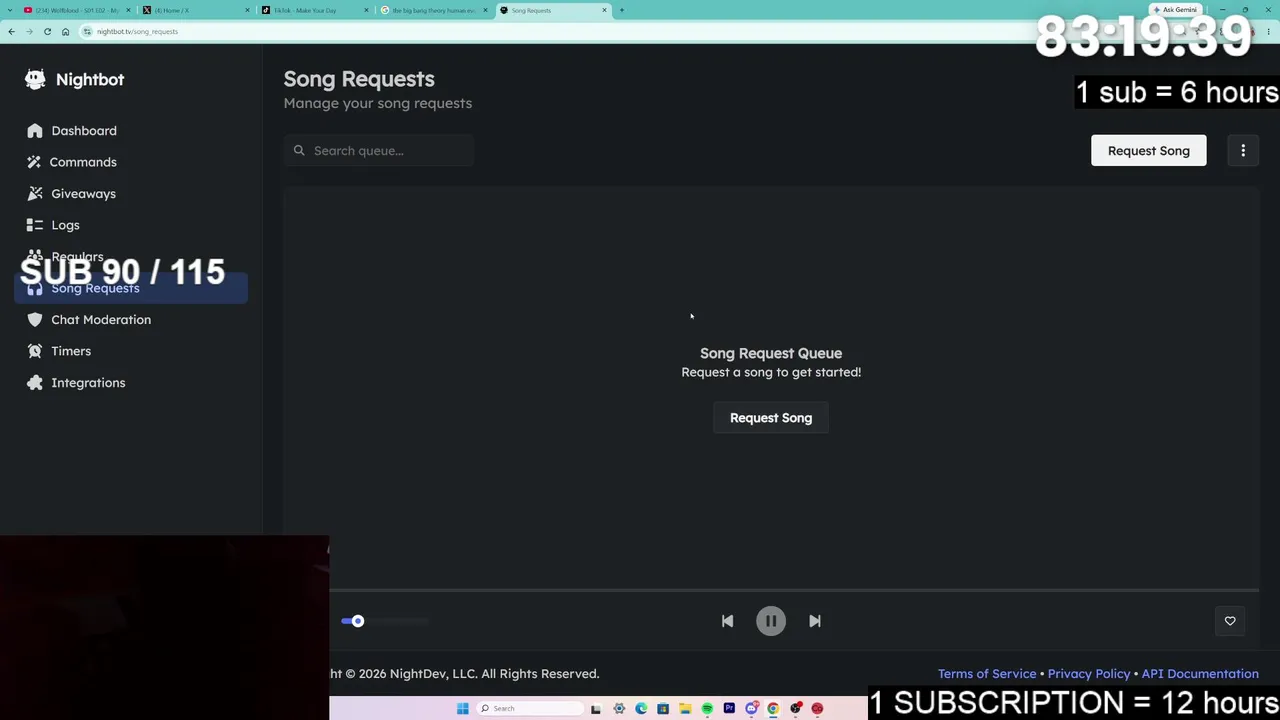The height and width of the screenshot is (720, 1280).
Task: Click the Search queue input field
Action: coord(379,151)
